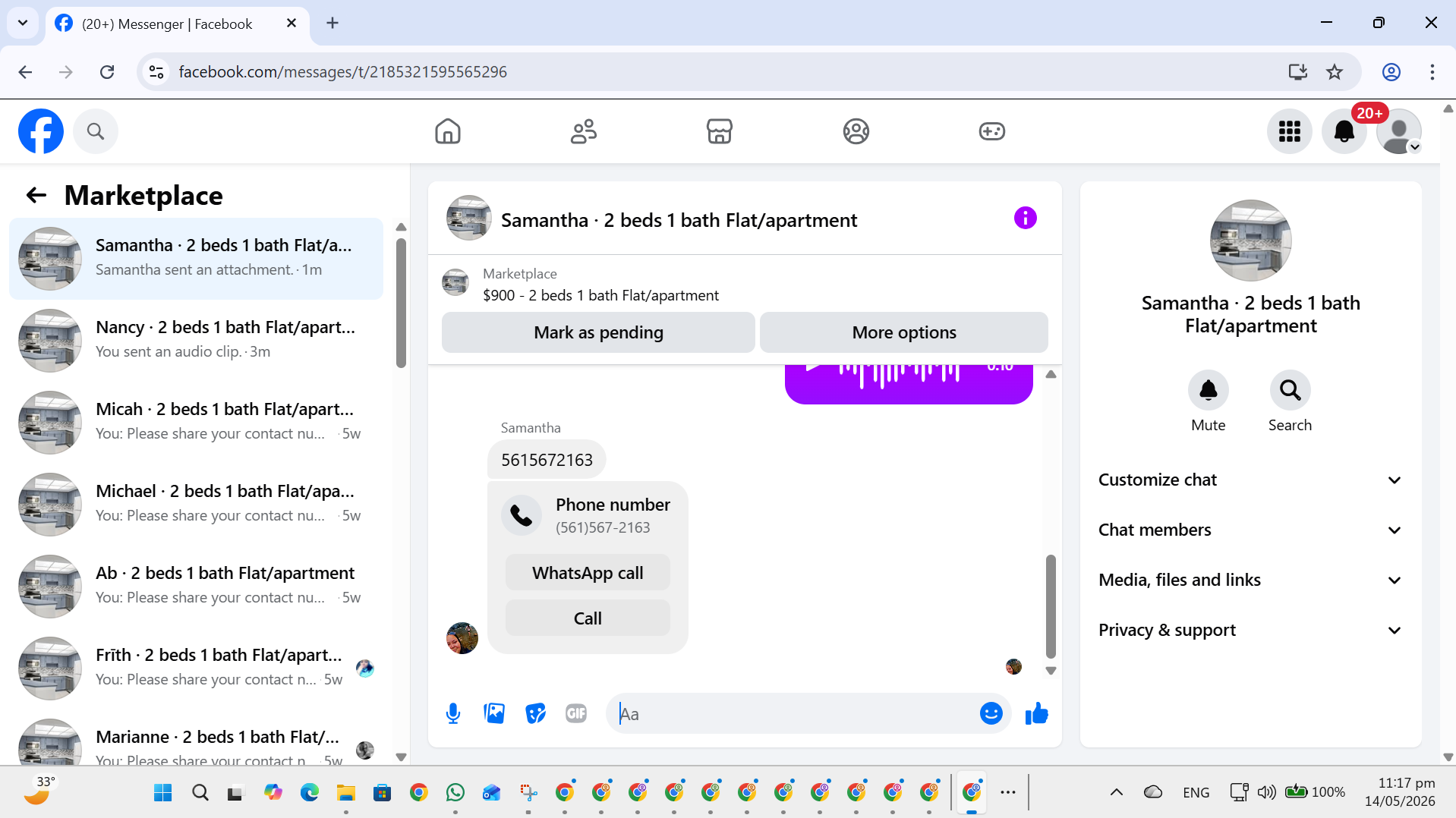Click Samantha's profile picture beside message
1456x818 pixels.
[462, 638]
